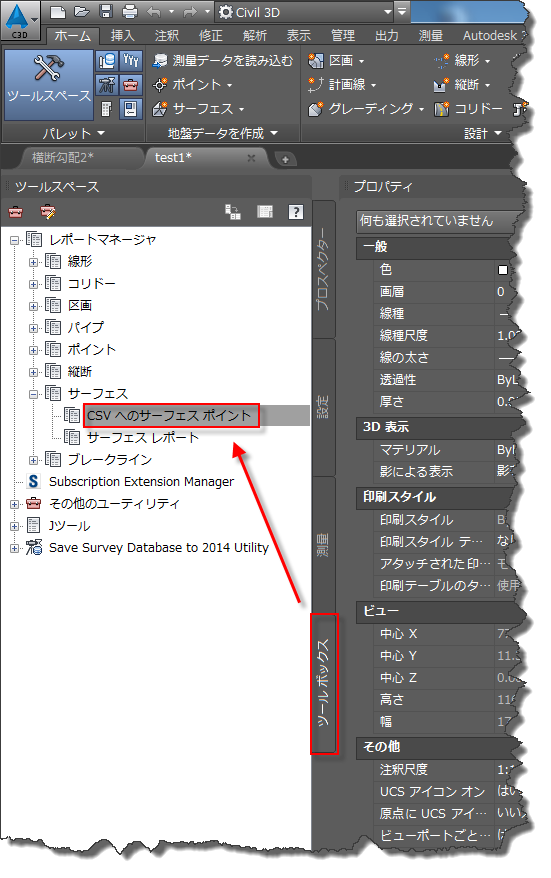This screenshot has width=551, height=878.
Task: Select the 修正 ribbon tab
Action: (x=211, y=35)
